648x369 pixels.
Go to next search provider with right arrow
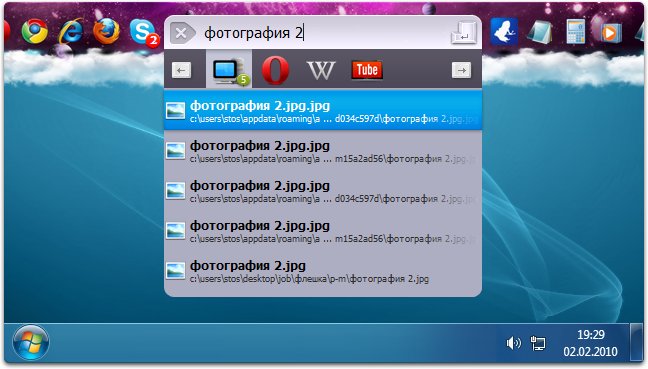click(461, 70)
